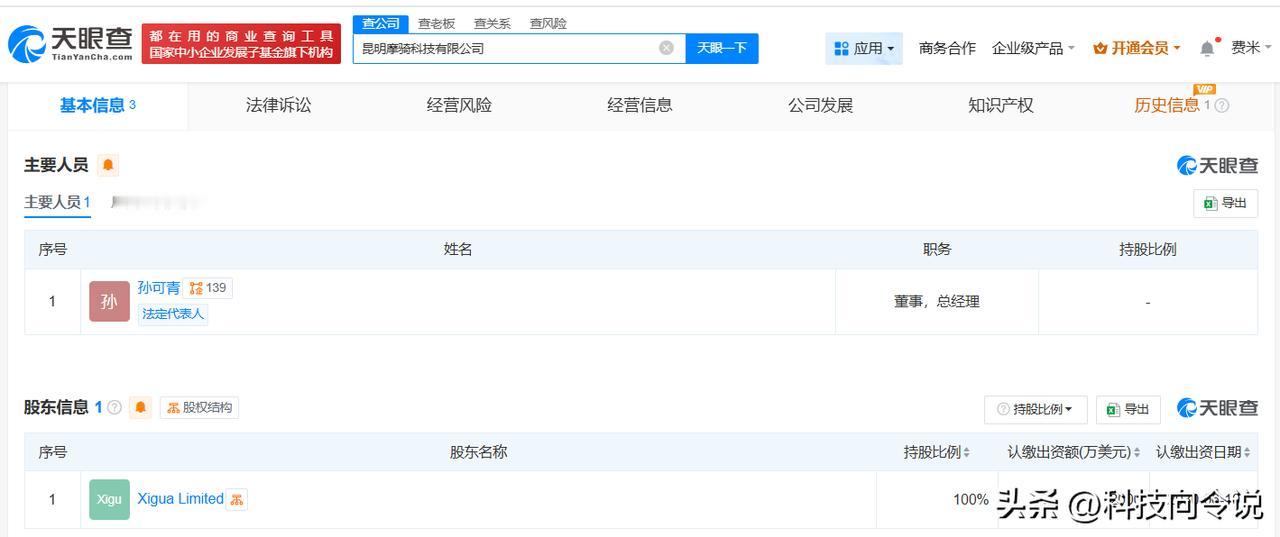The height and width of the screenshot is (537, 1280).
Task: Expand the 企业级产品 dropdown
Action: pyautogui.click(x=1033, y=48)
